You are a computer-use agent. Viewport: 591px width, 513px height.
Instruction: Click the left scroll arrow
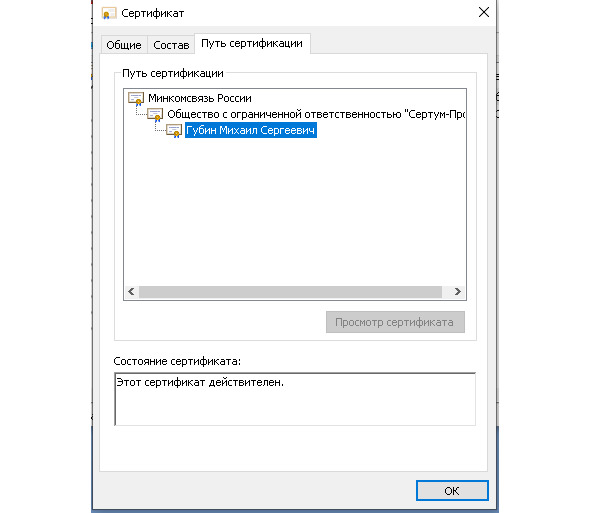(131, 291)
